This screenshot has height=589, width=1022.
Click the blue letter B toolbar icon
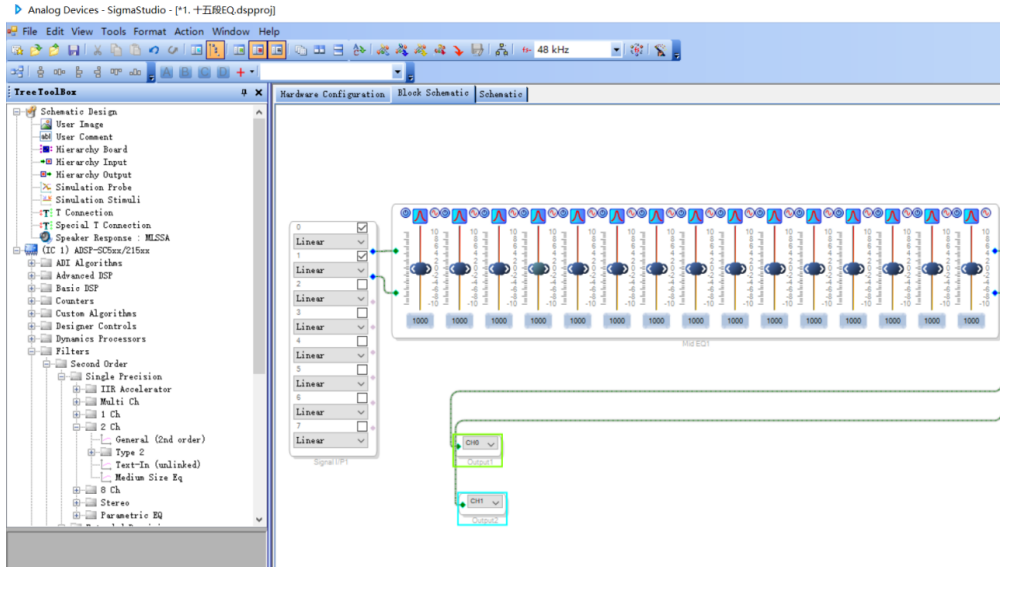(186, 72)
